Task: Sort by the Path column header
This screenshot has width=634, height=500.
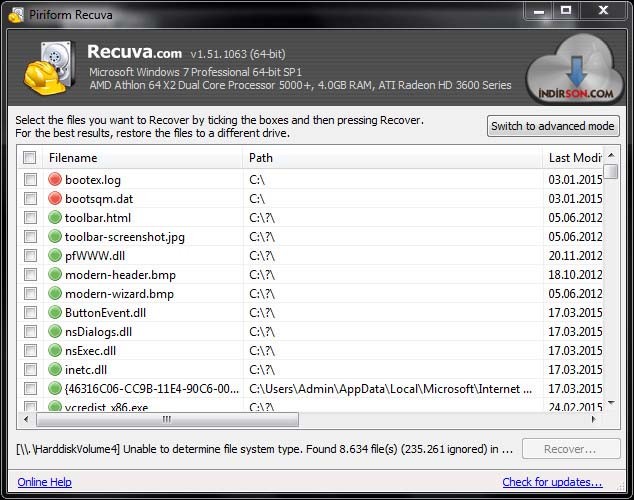Action: pos(392,158)
